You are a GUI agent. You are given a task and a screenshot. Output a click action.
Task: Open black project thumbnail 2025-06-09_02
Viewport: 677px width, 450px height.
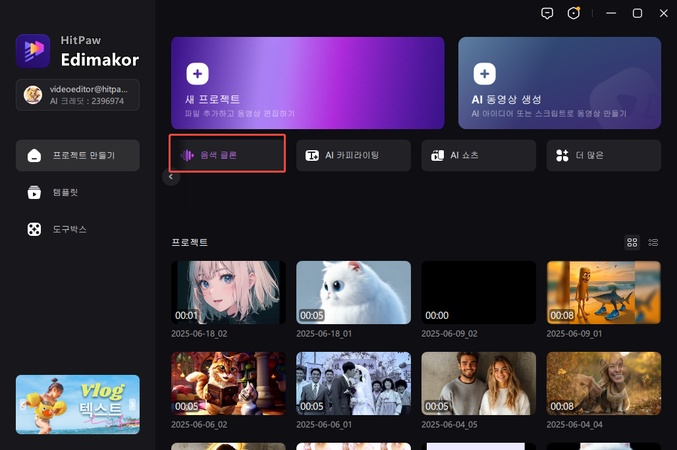click(x=479, y=292)
